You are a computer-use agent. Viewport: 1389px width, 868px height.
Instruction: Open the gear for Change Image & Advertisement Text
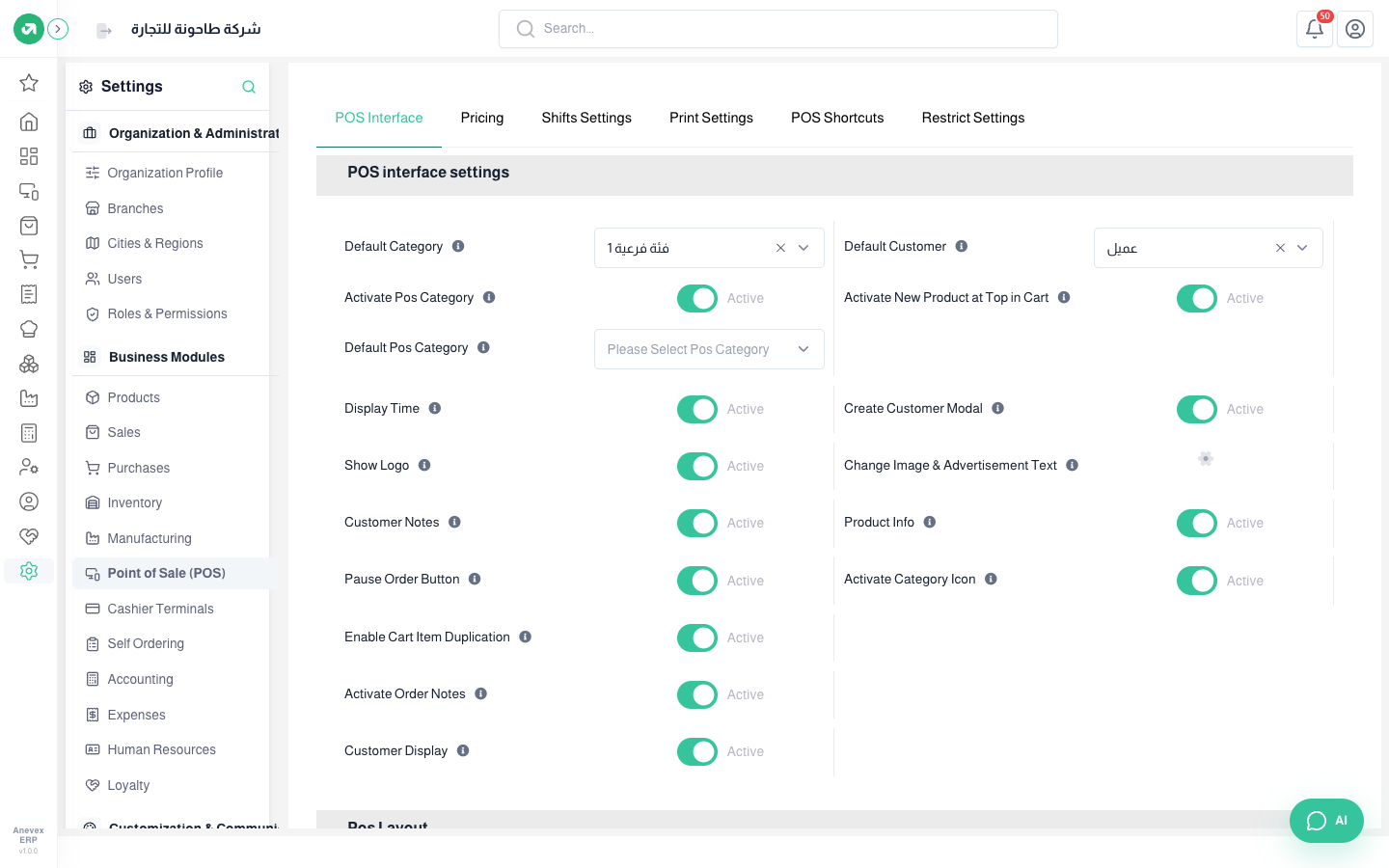[x=1205, y=459]
